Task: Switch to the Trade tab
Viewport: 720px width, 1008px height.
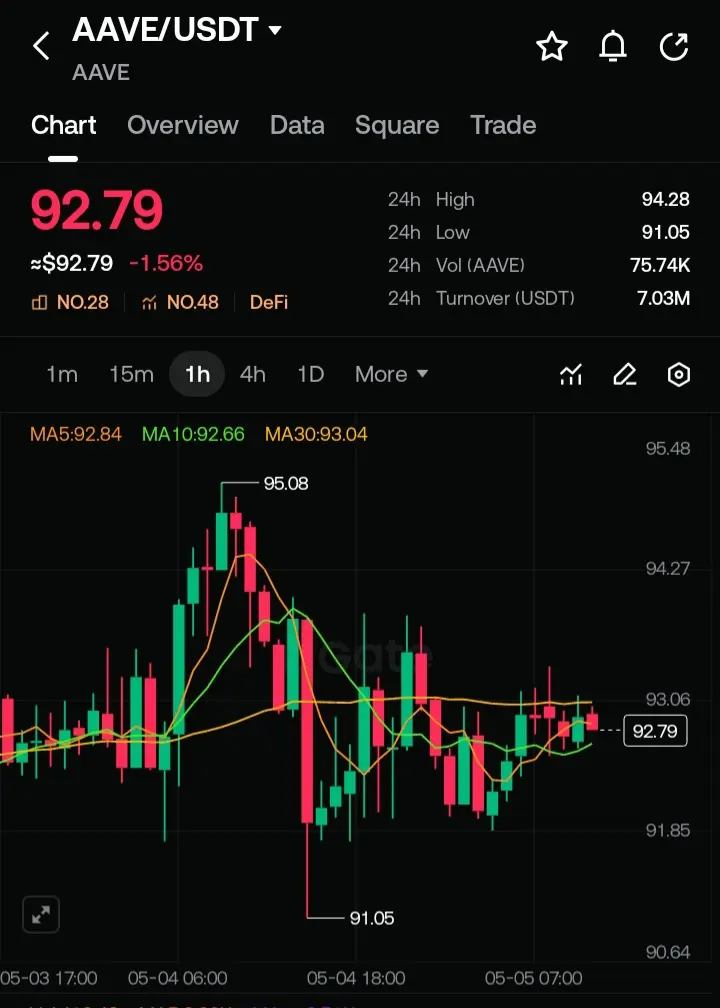Action: 503,125
